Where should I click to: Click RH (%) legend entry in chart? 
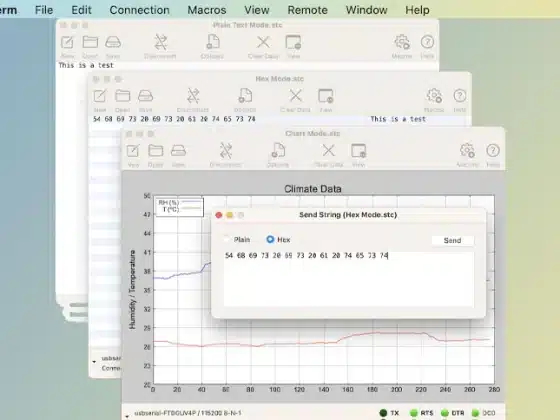pyautogui.click(x=179, y=202)
